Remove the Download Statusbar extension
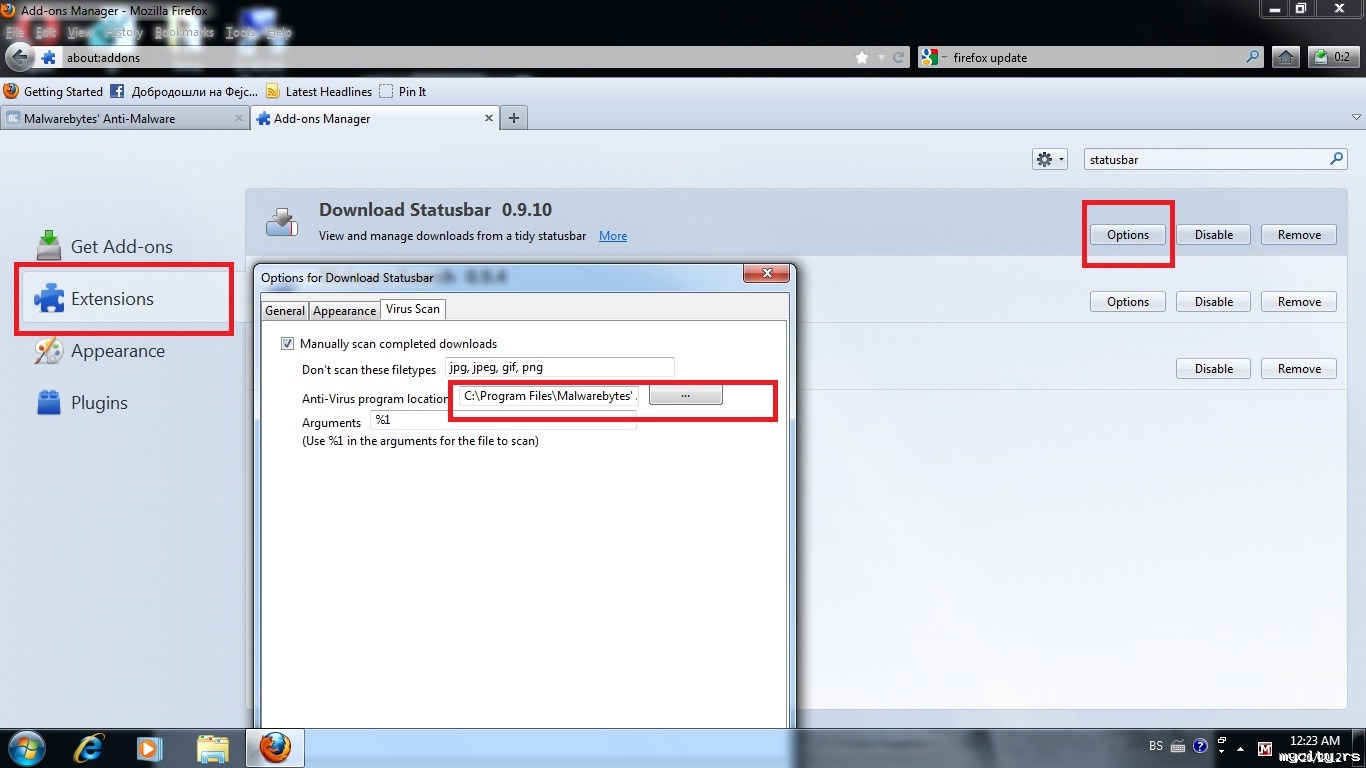This screenshot has width=1366, height=768. point(1299,235)
